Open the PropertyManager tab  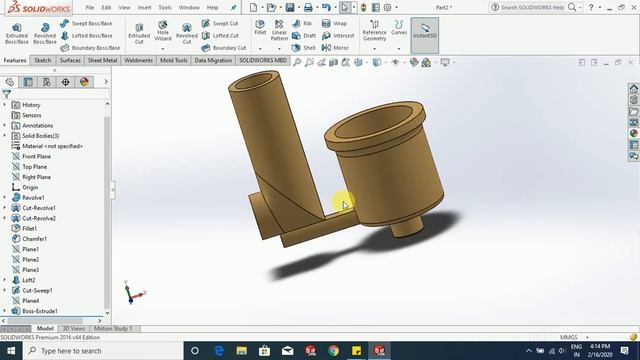point(28,82)
